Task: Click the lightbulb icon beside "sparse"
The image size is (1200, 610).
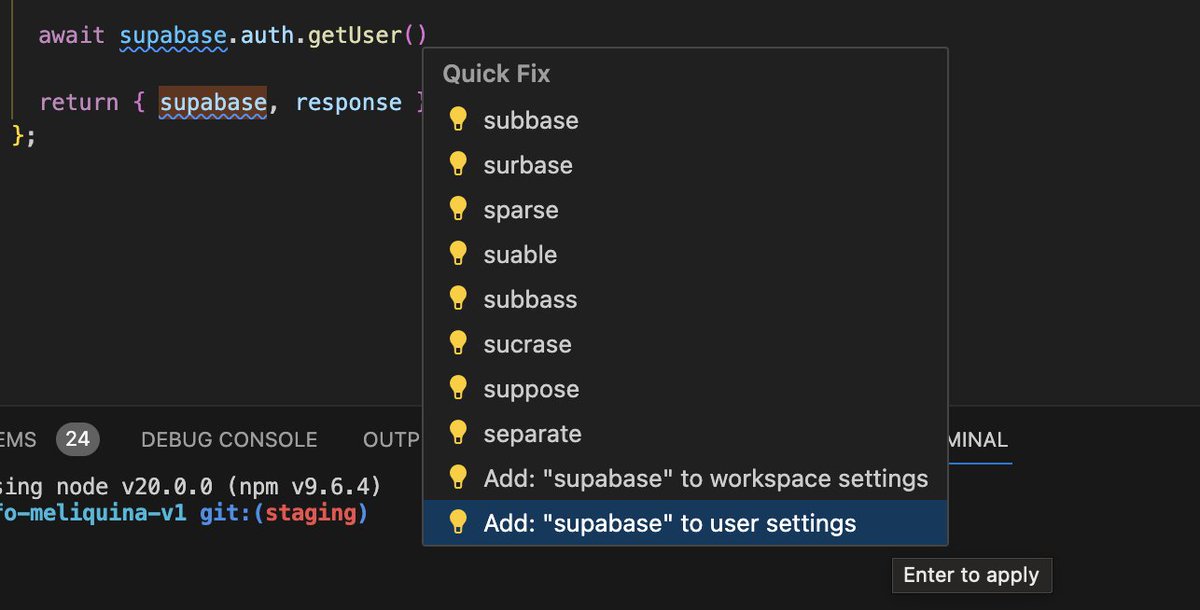Action: pyautogui.click(x=458, y=209)
